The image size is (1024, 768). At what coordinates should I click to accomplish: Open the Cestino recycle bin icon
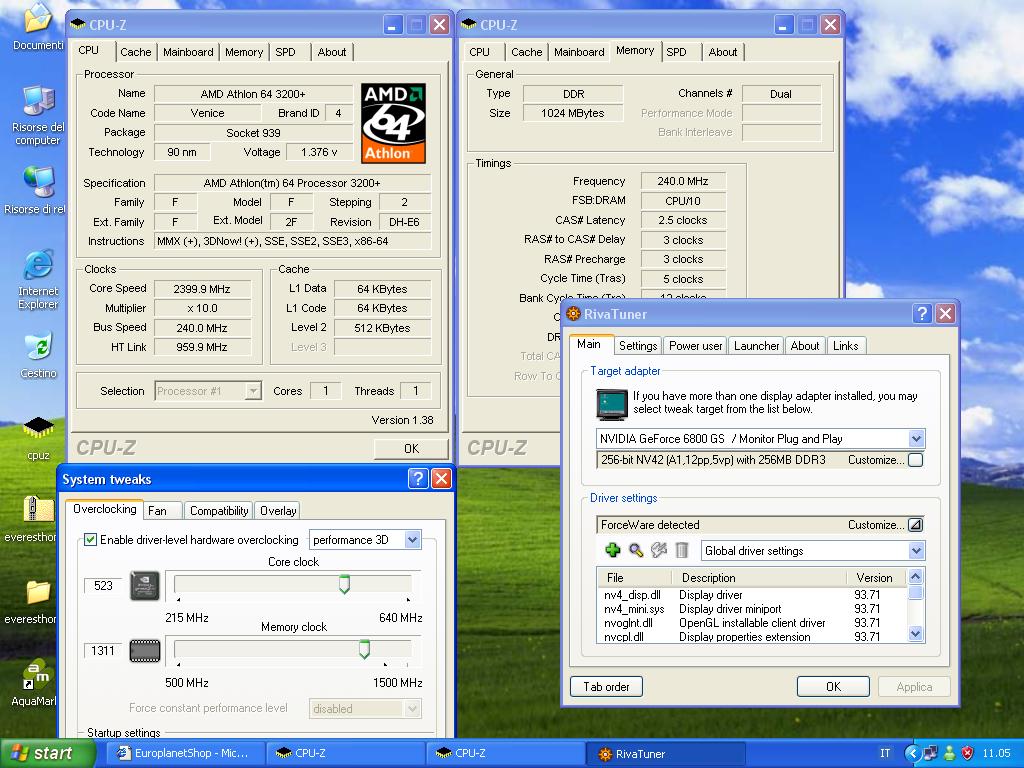click(x=38, y=356)
